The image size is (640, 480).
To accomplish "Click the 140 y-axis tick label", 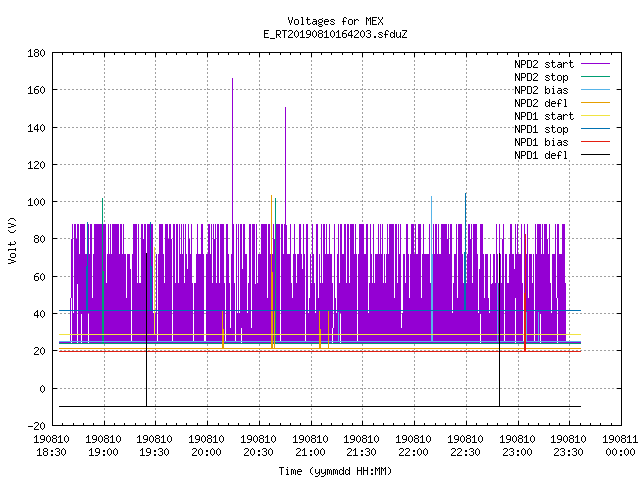I will click(x=36, y=128).
